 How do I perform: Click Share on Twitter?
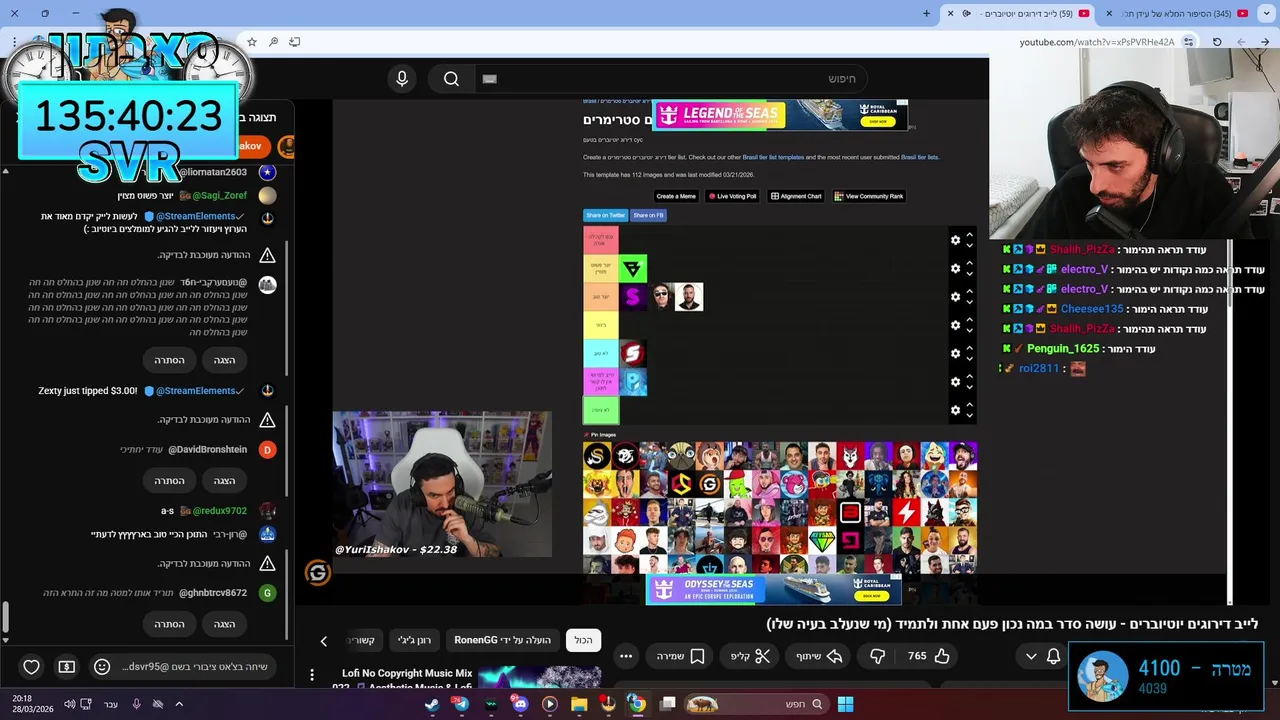[x=605, y=215]
